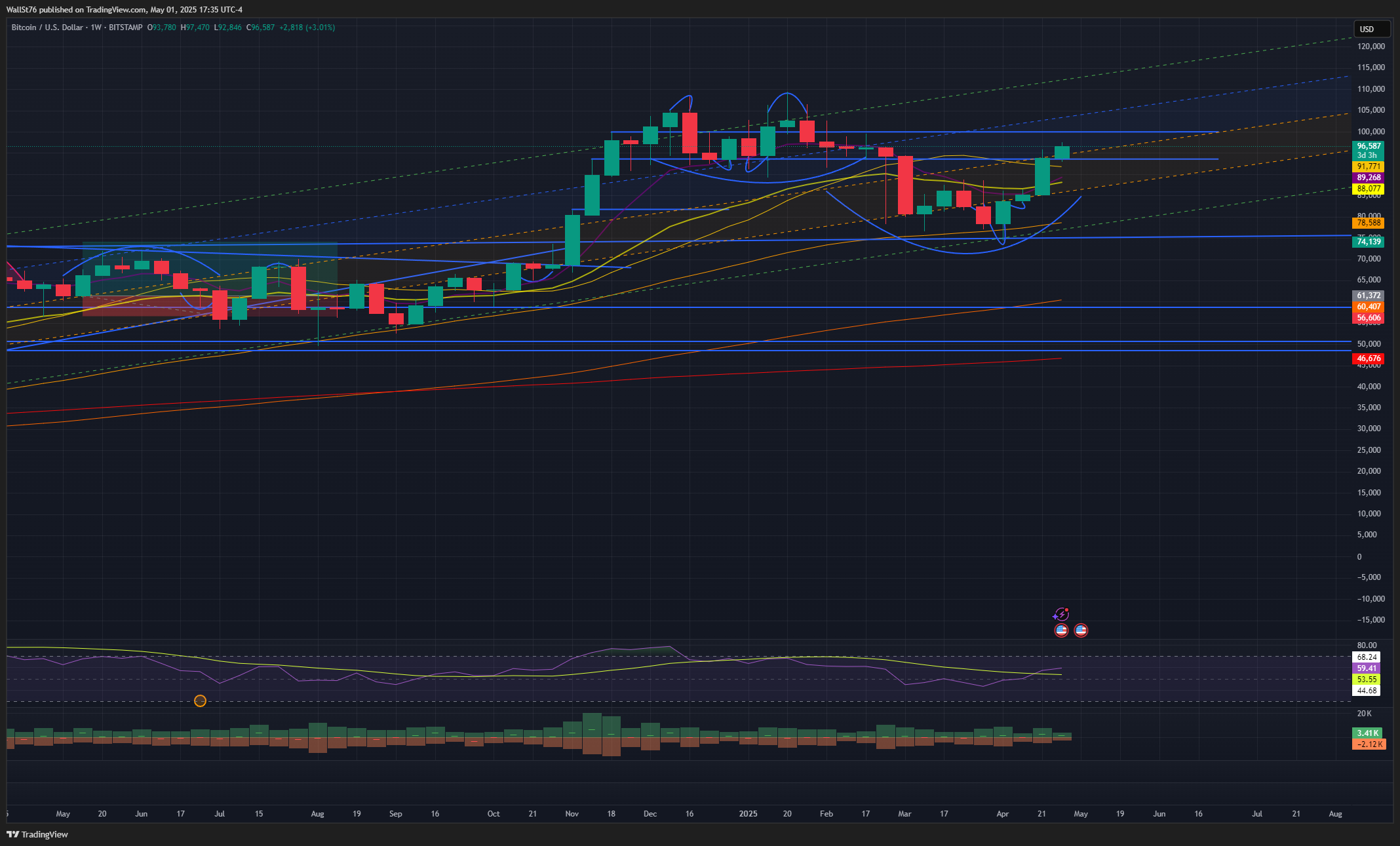This screenshot has height=846, width=1400.
Task: Click the red 46,676 price label
Action: [x=1369, y=358]
